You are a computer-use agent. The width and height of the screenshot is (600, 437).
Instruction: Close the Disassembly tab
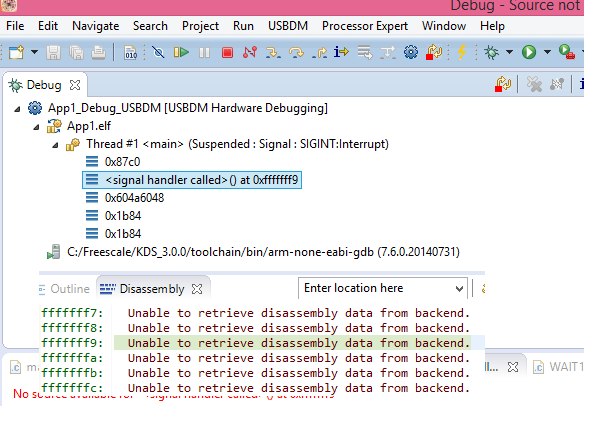pyautogui.click(x=197, y=289)
